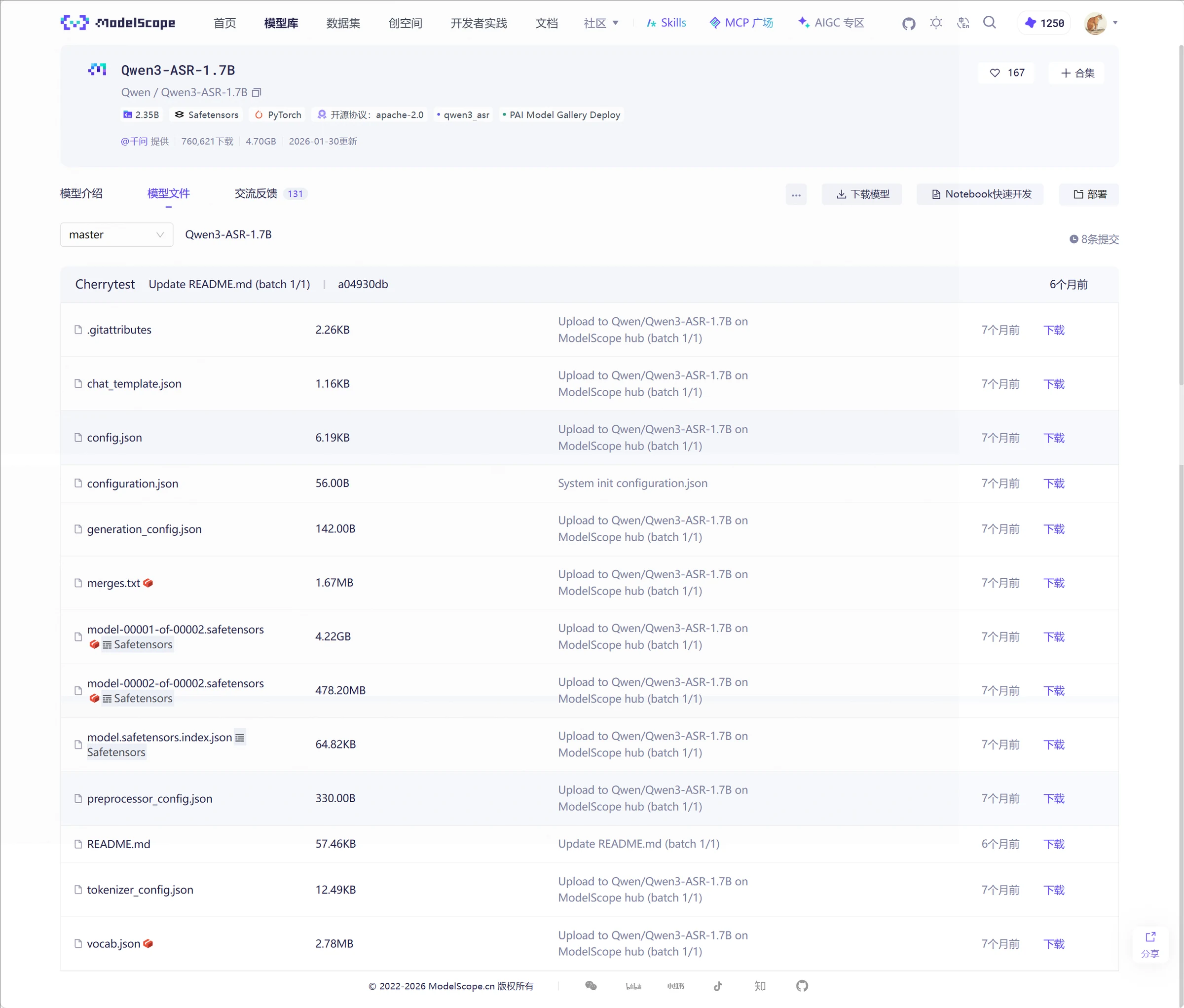1184x1008 pixels.
Task: Open the TikTok/Douyin icon in the footer
Action: 718,986
